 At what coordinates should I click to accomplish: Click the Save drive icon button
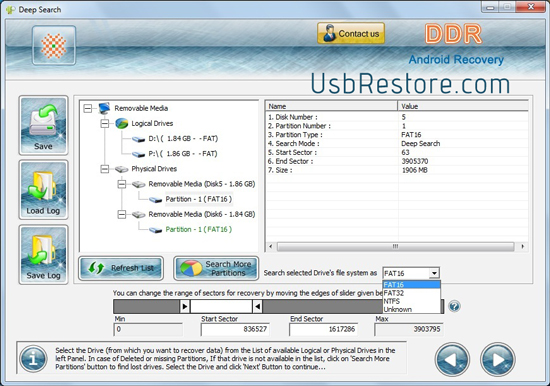(x=43, y=125)
